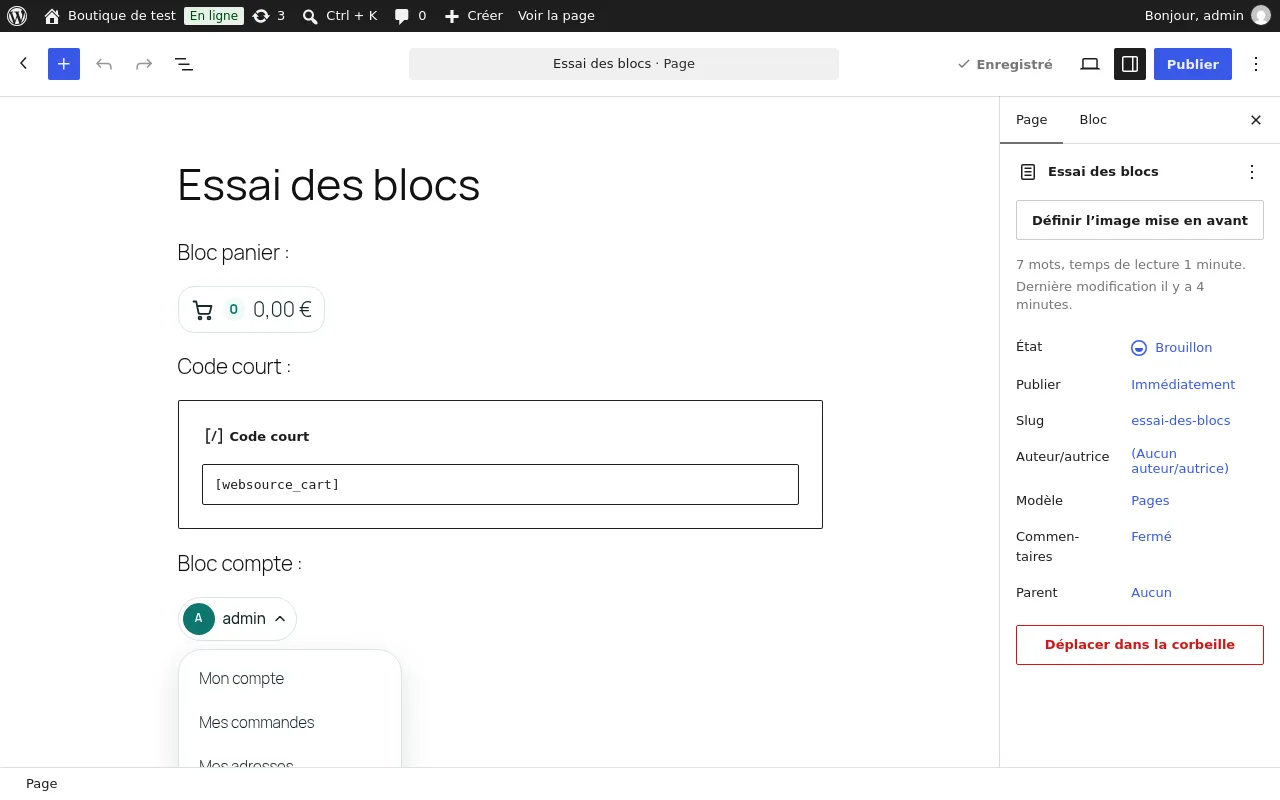Click the Essai des blocs page title

(329, 185)
